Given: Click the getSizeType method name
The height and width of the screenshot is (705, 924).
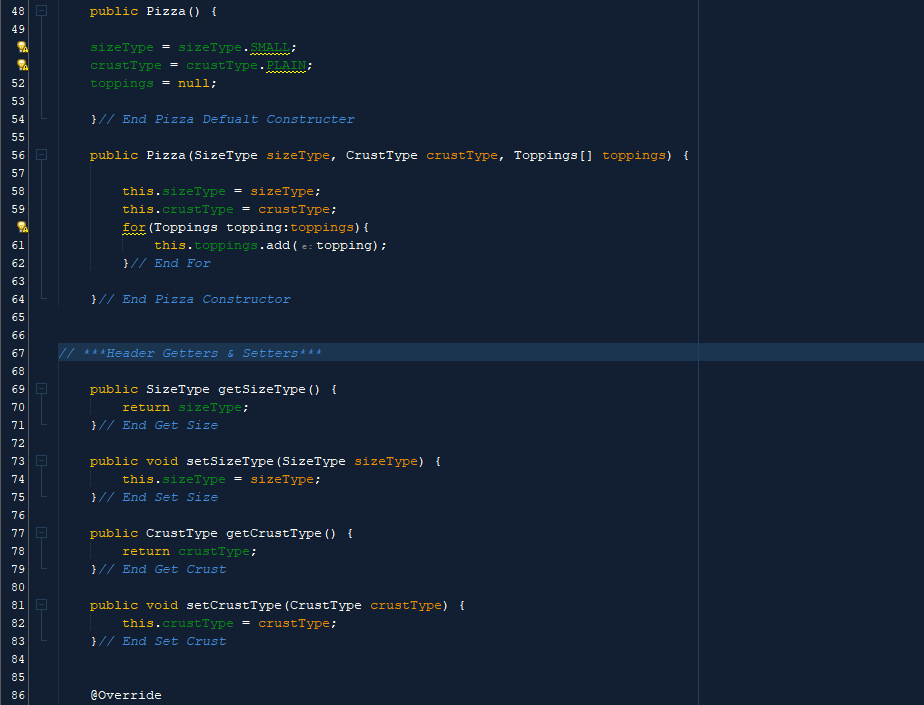Looking at the screenshot, I should pos(262,389).
